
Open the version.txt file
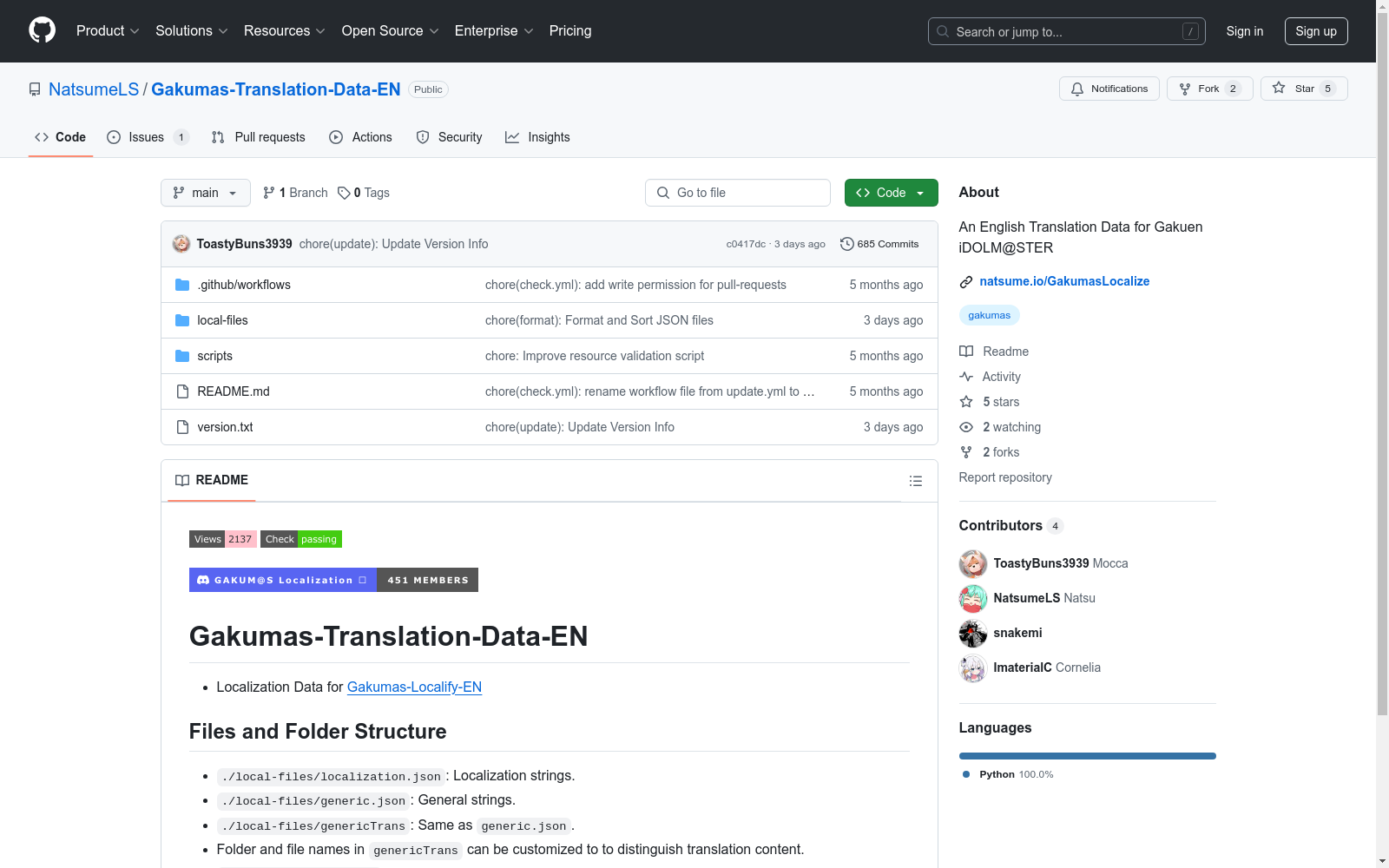(x=225, y=427)
